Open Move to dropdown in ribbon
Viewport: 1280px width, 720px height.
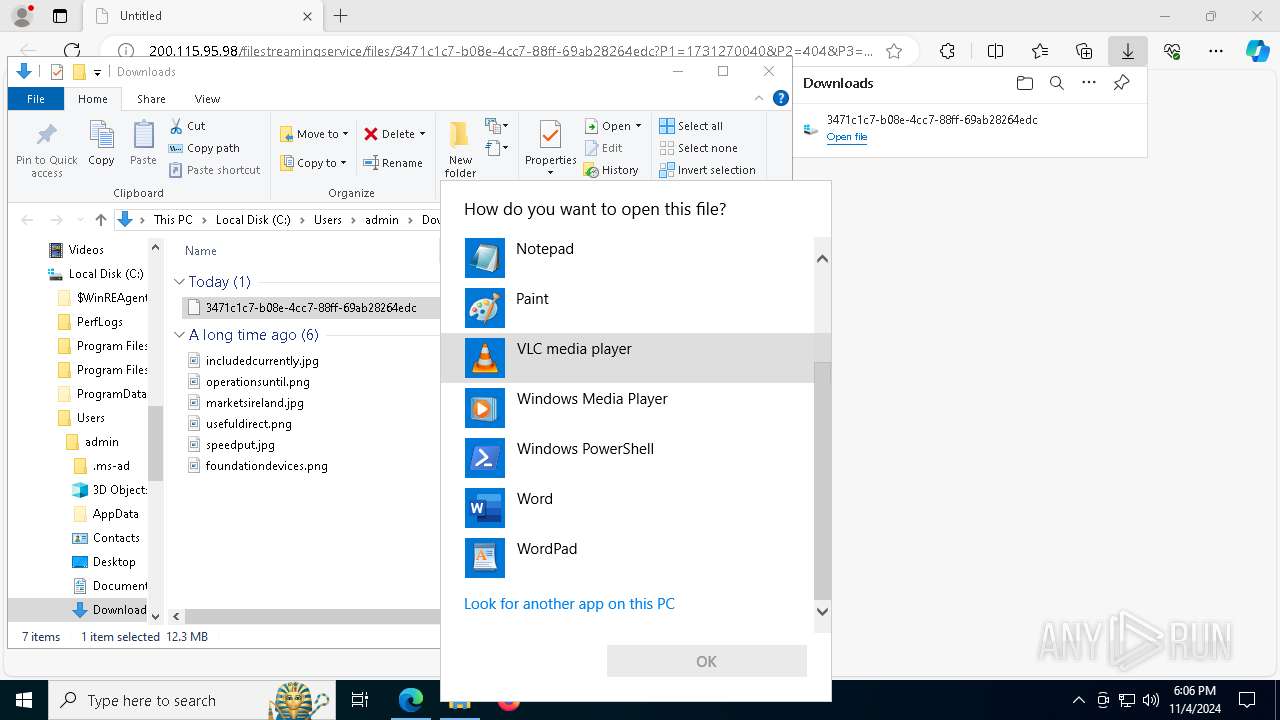pos(314,134)
